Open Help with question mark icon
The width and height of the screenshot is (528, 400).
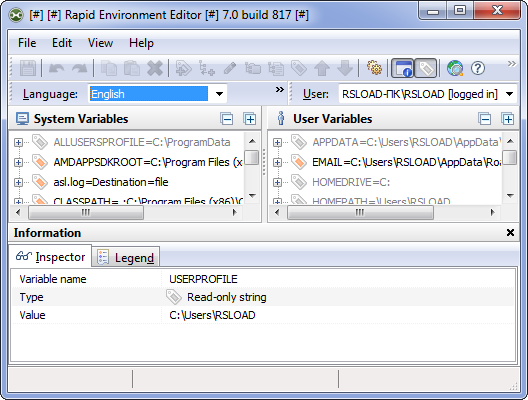pyautogui.click(x=478, y=68)
